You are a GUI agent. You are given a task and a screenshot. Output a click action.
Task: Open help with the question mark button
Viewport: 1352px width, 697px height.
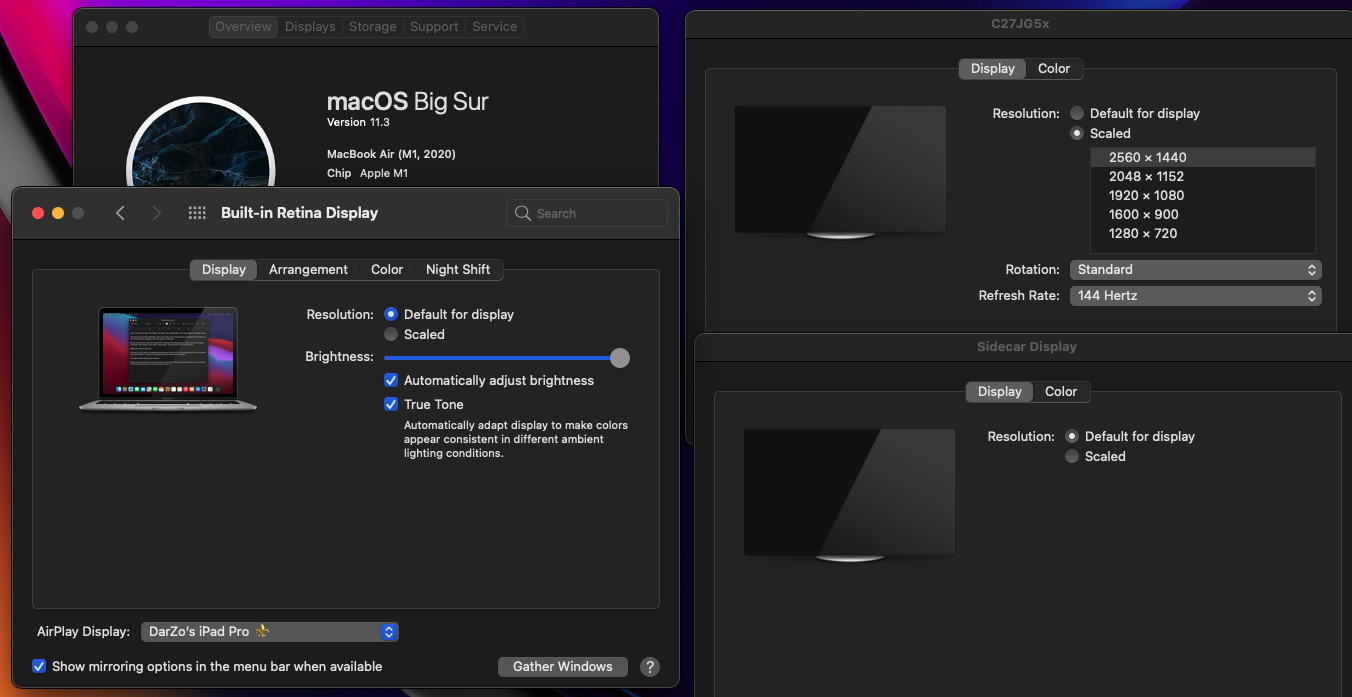tap(649, 667)
